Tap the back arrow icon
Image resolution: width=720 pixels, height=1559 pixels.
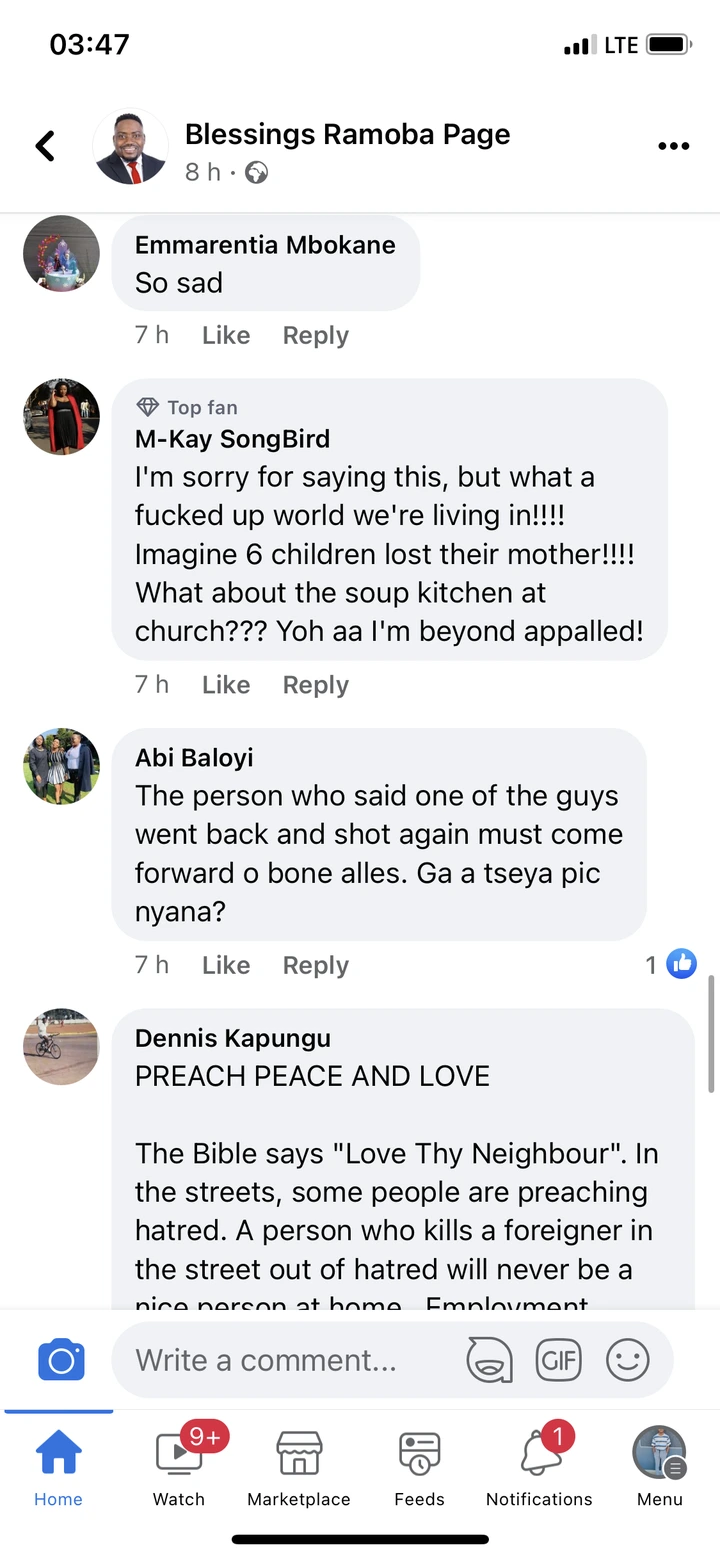[x=45, y=146]
